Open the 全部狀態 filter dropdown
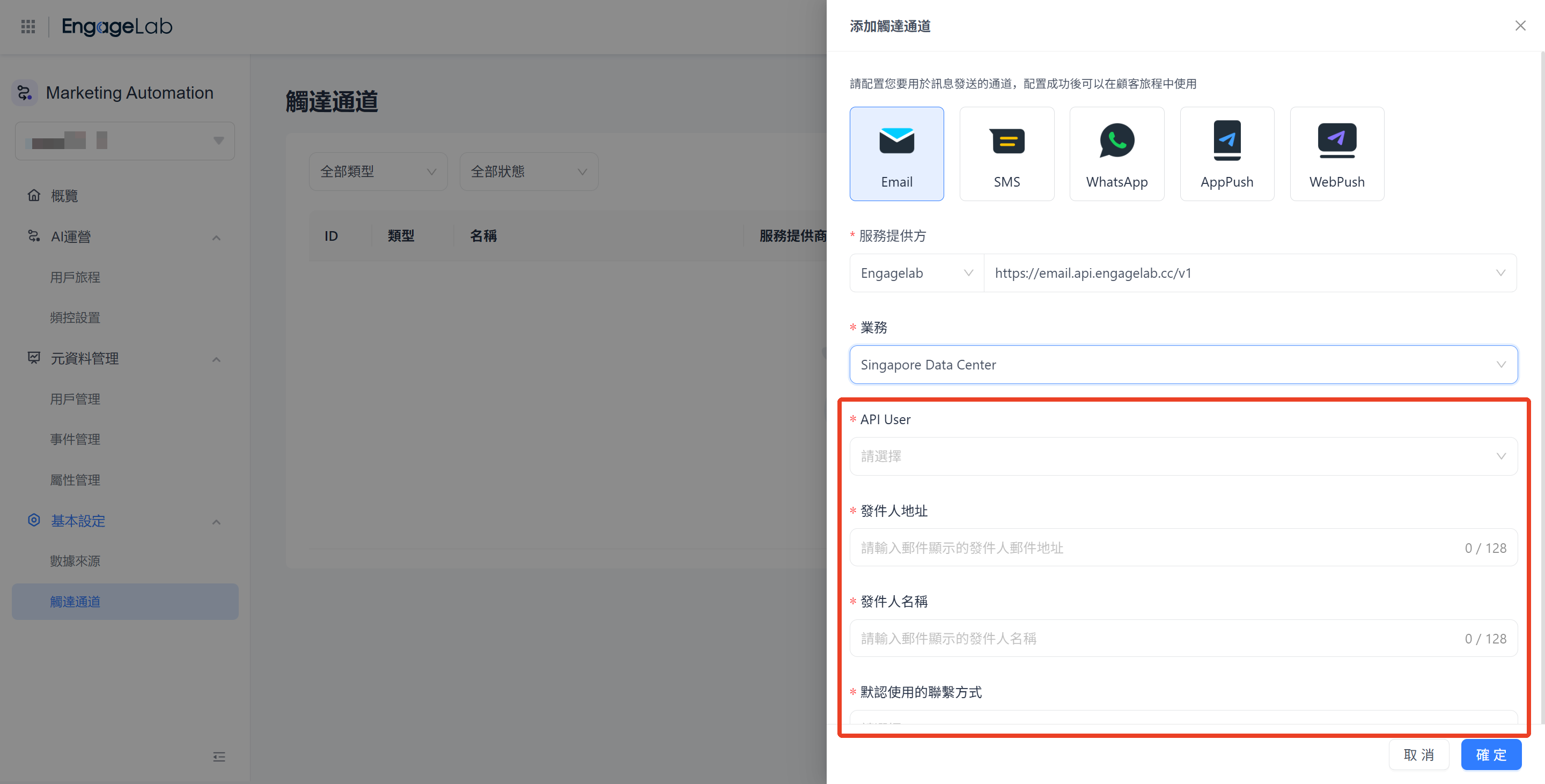 [528, 172]
